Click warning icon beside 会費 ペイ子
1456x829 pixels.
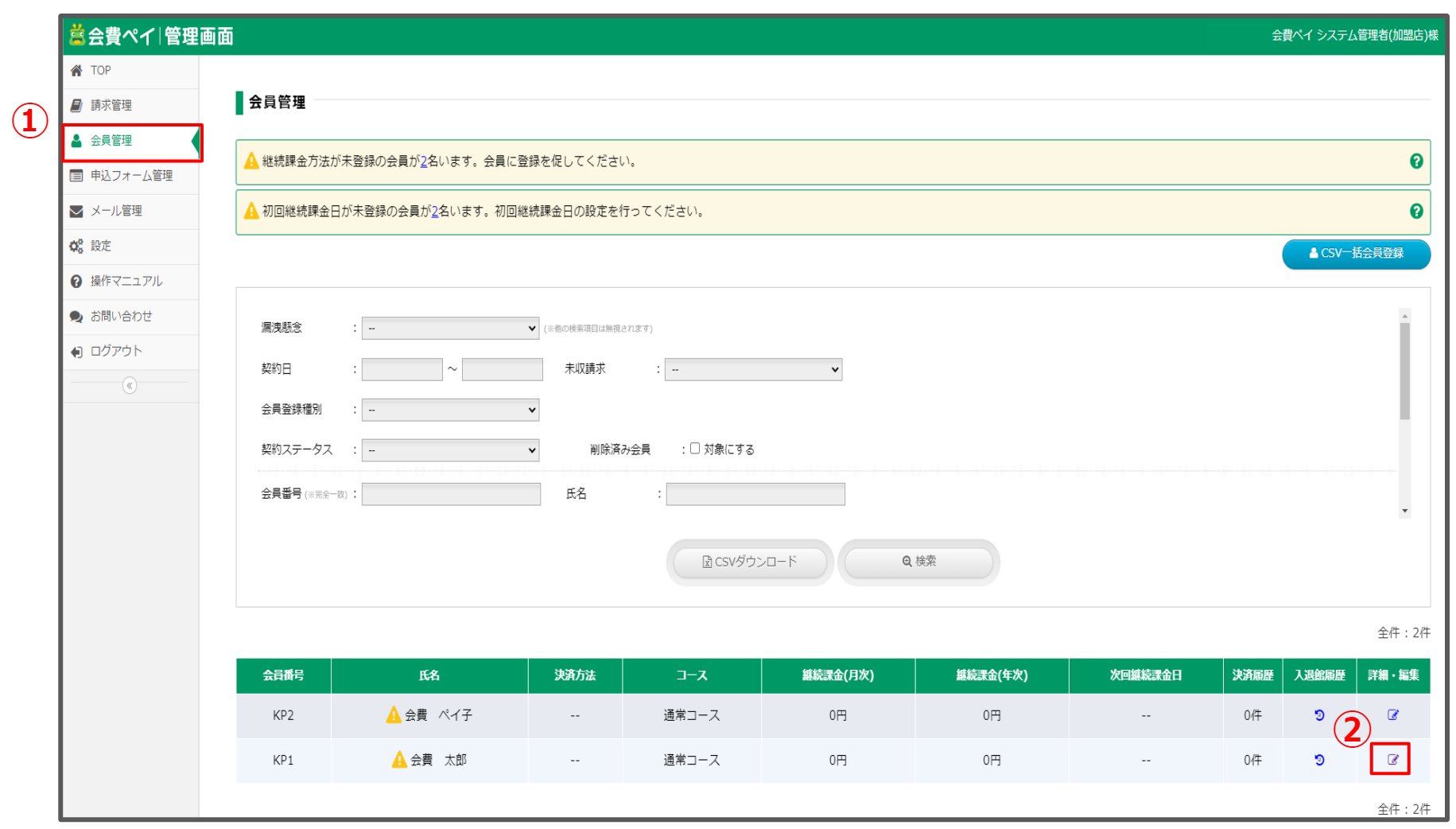394,714
